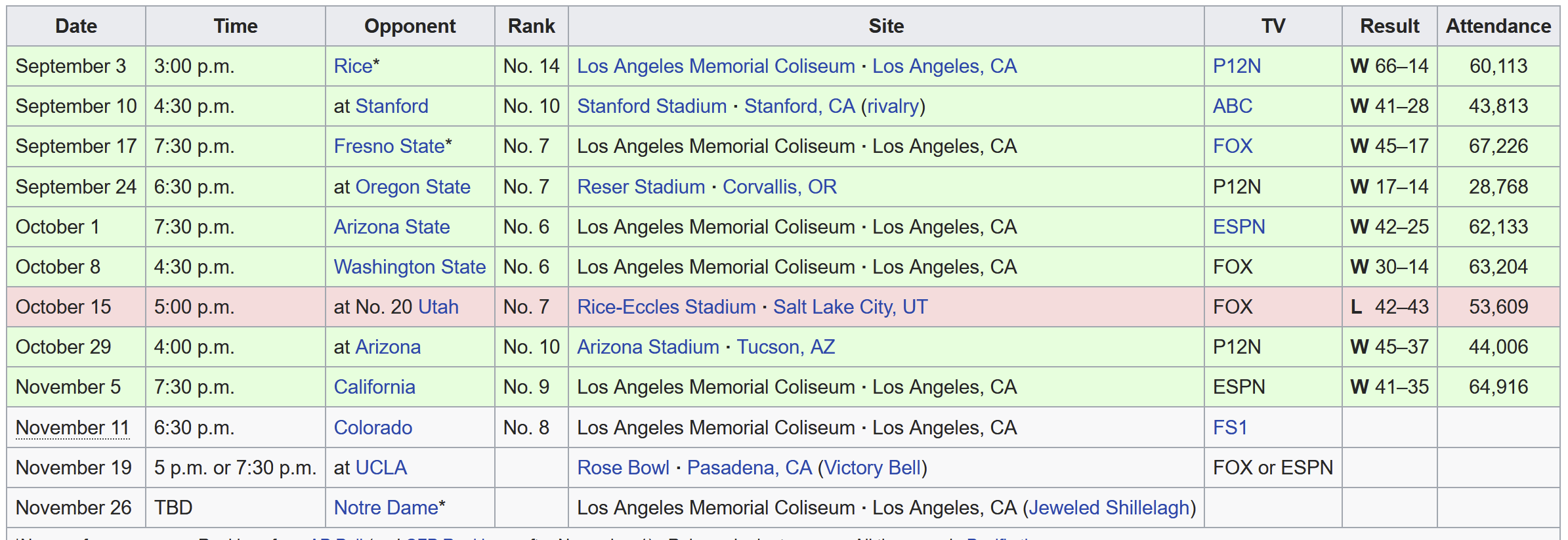Click the Jeweled Shillelagh link
This screenshot has width=1568, height=540.
point(1109,508)
